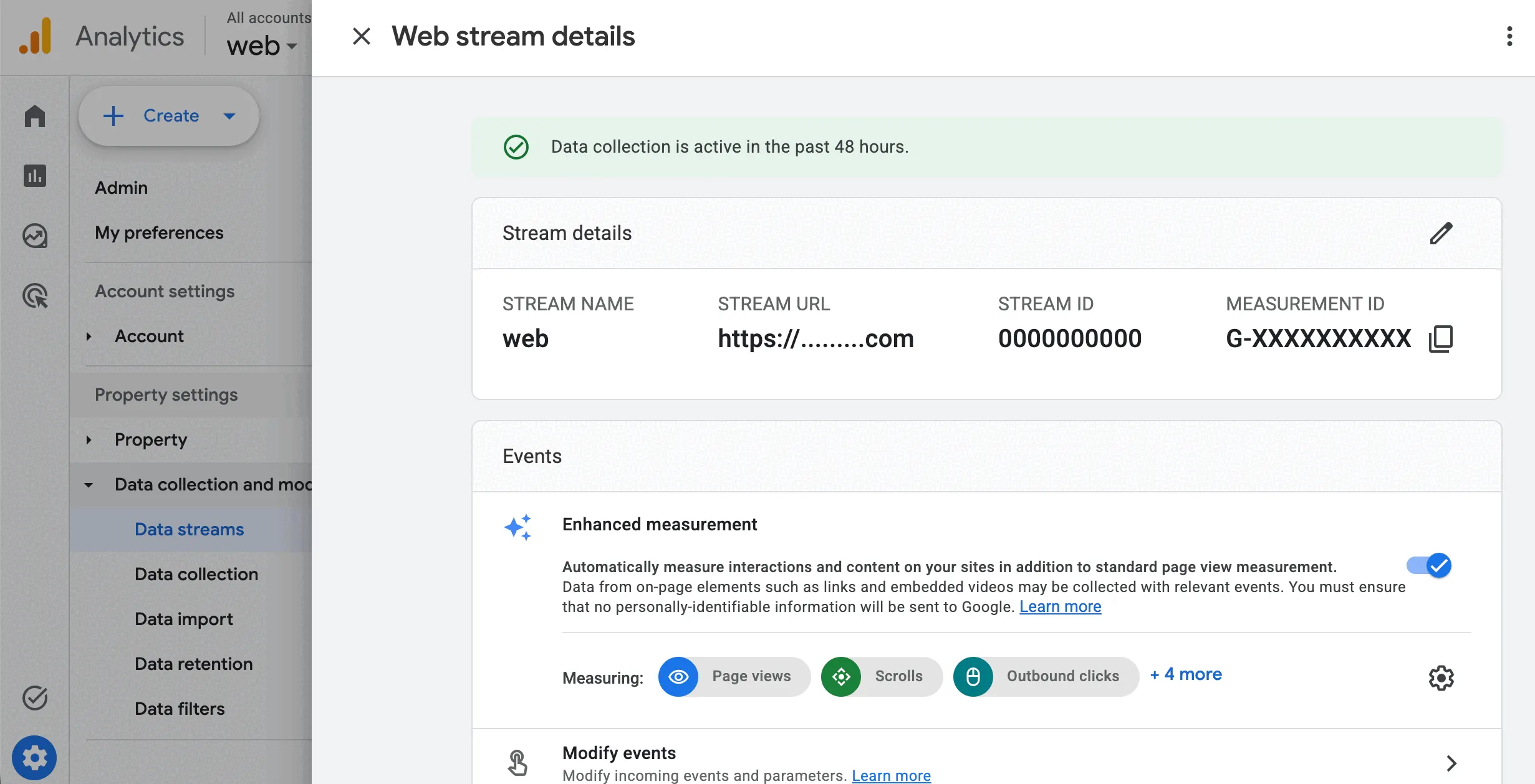Open Explore icon in sidebar
This screenshot has height=784, width=1535.
(x=35, y=236)
